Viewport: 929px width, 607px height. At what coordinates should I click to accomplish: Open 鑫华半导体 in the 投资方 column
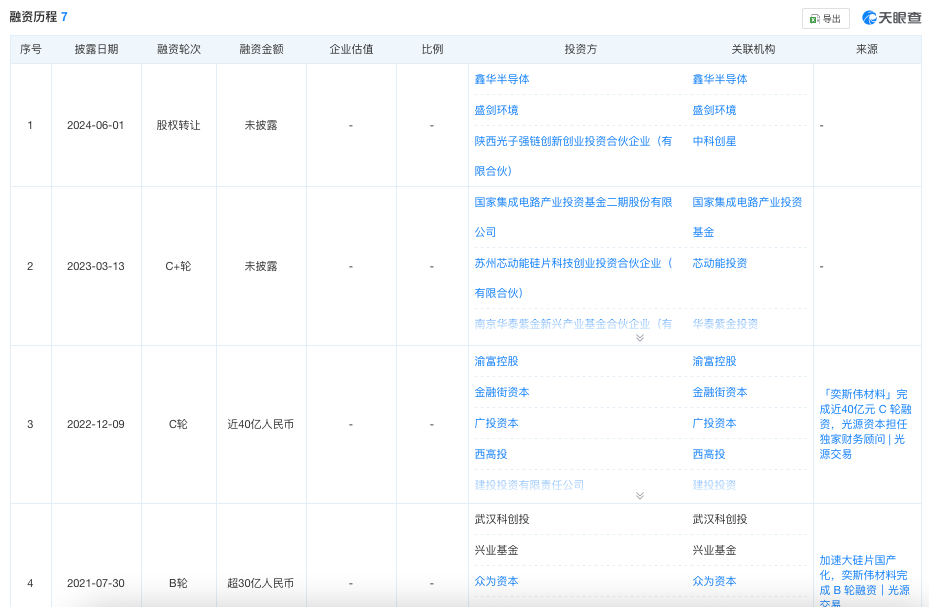502,79
